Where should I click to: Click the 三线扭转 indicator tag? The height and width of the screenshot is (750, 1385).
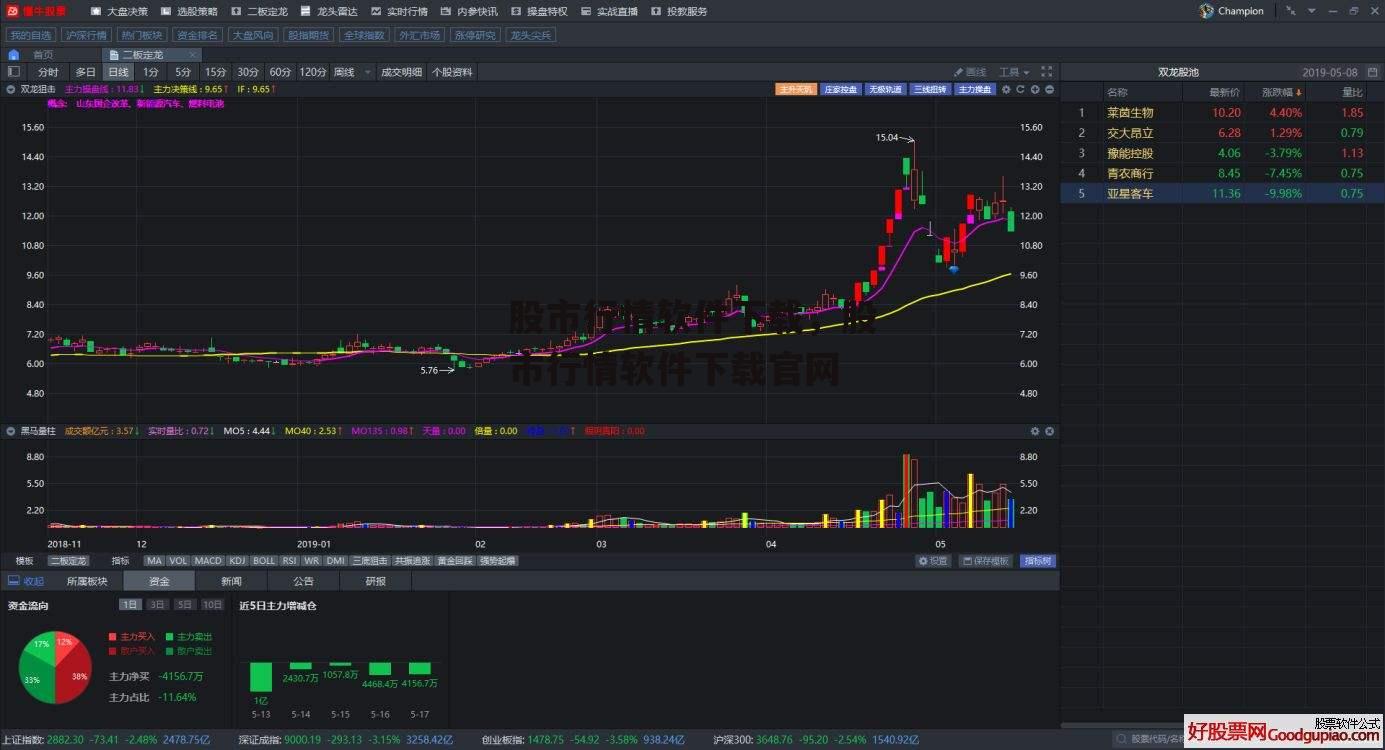click(929, 89)
